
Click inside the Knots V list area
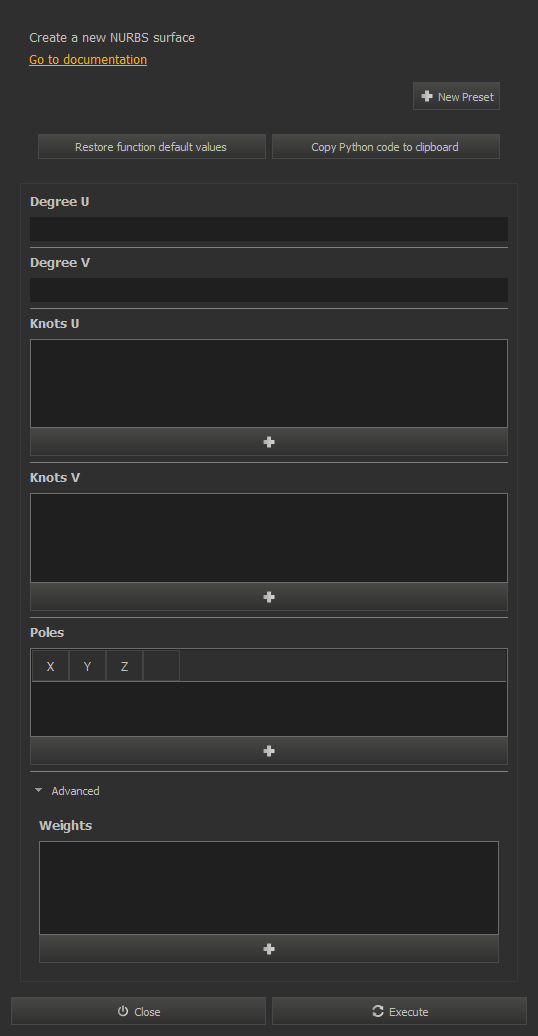point(269,538)
